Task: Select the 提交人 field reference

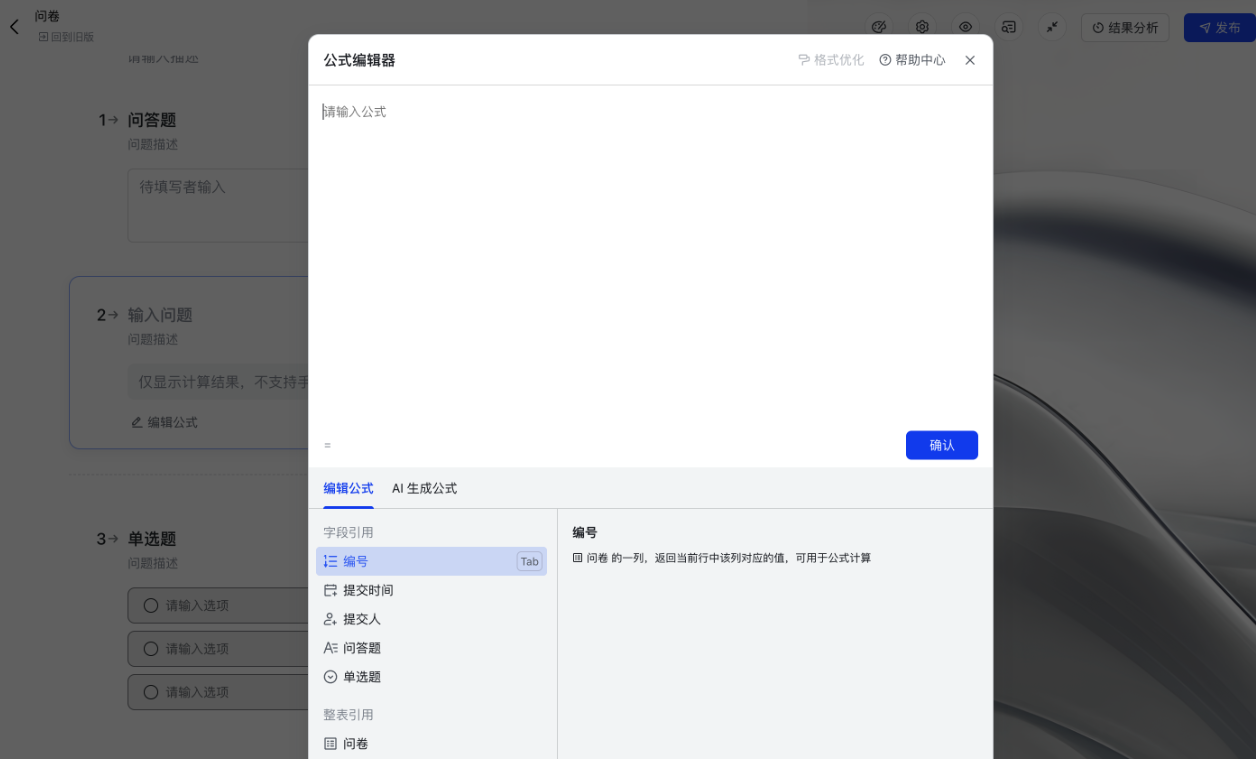Action: tap(431, 619)
